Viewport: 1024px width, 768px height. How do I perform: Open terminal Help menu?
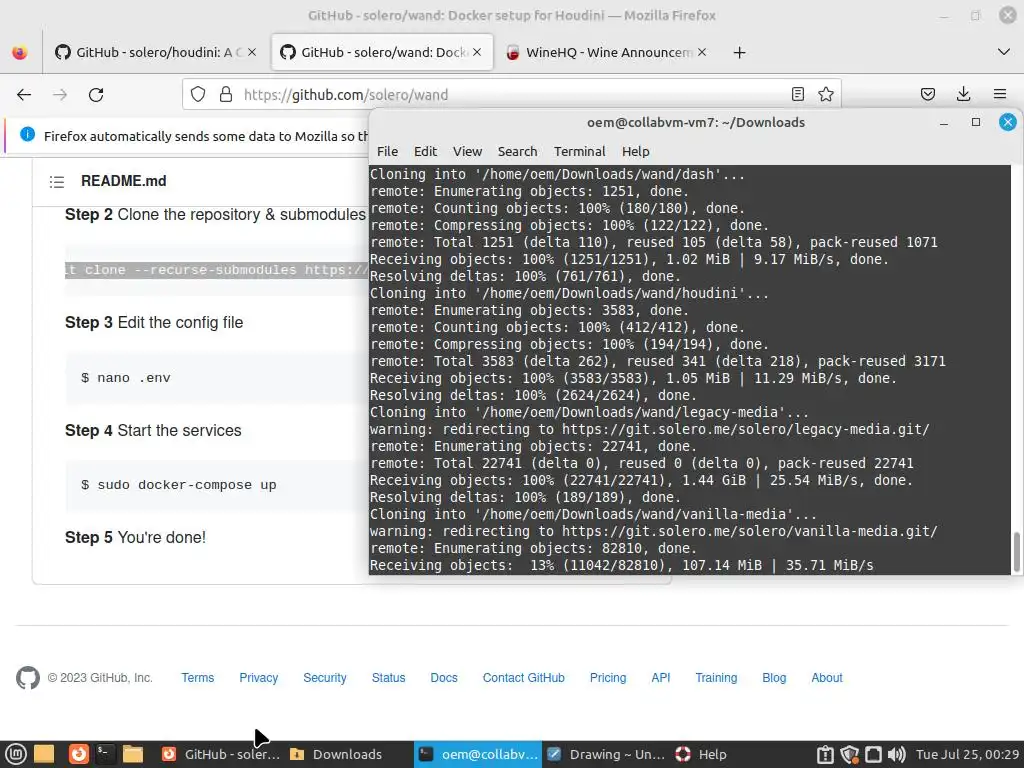tap(635, 152)
